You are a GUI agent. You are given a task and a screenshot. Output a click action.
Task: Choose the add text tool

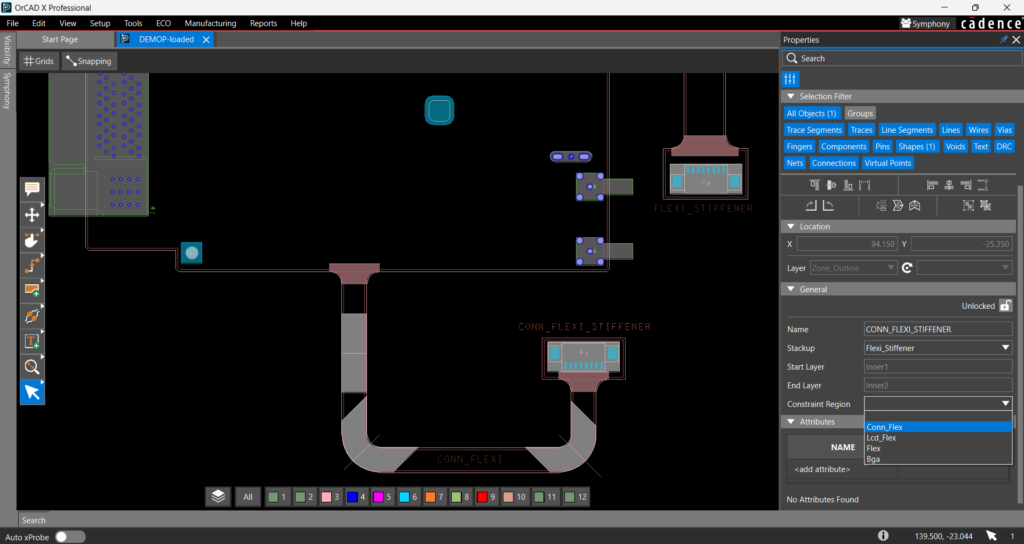pos(32,342)
